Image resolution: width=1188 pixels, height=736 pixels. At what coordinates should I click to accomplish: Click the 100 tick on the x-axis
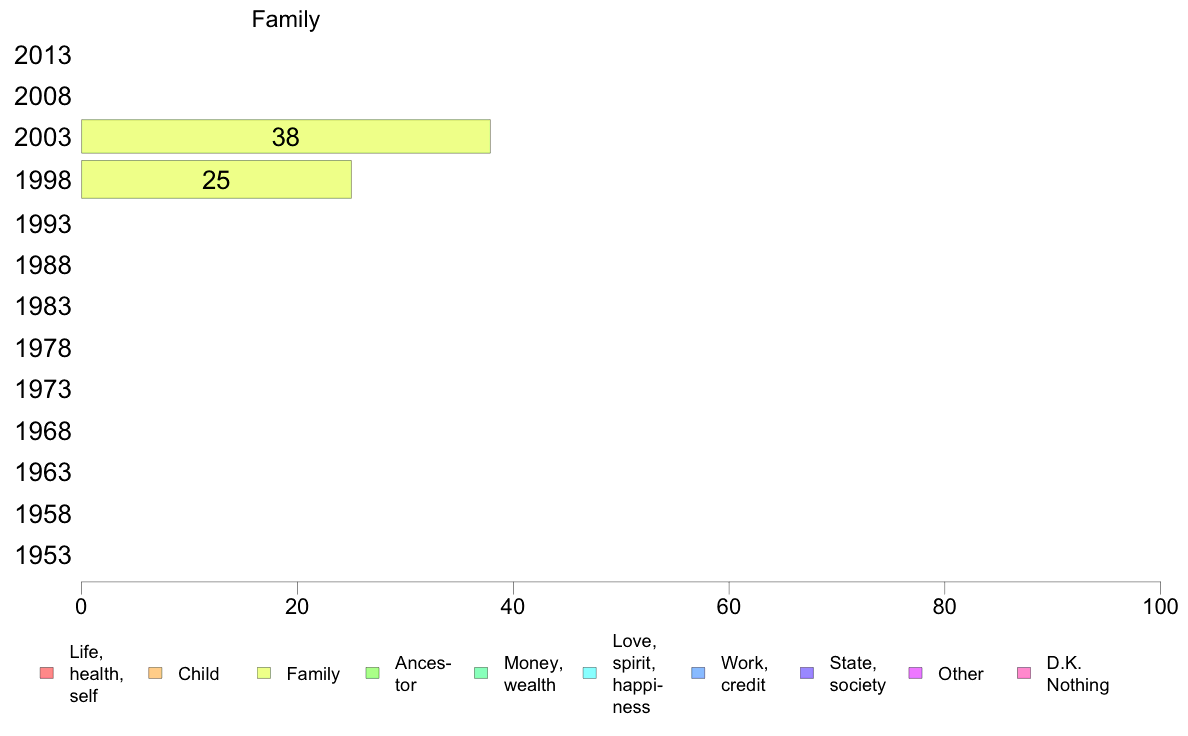pyautogui.click(x=1160, y=606)
